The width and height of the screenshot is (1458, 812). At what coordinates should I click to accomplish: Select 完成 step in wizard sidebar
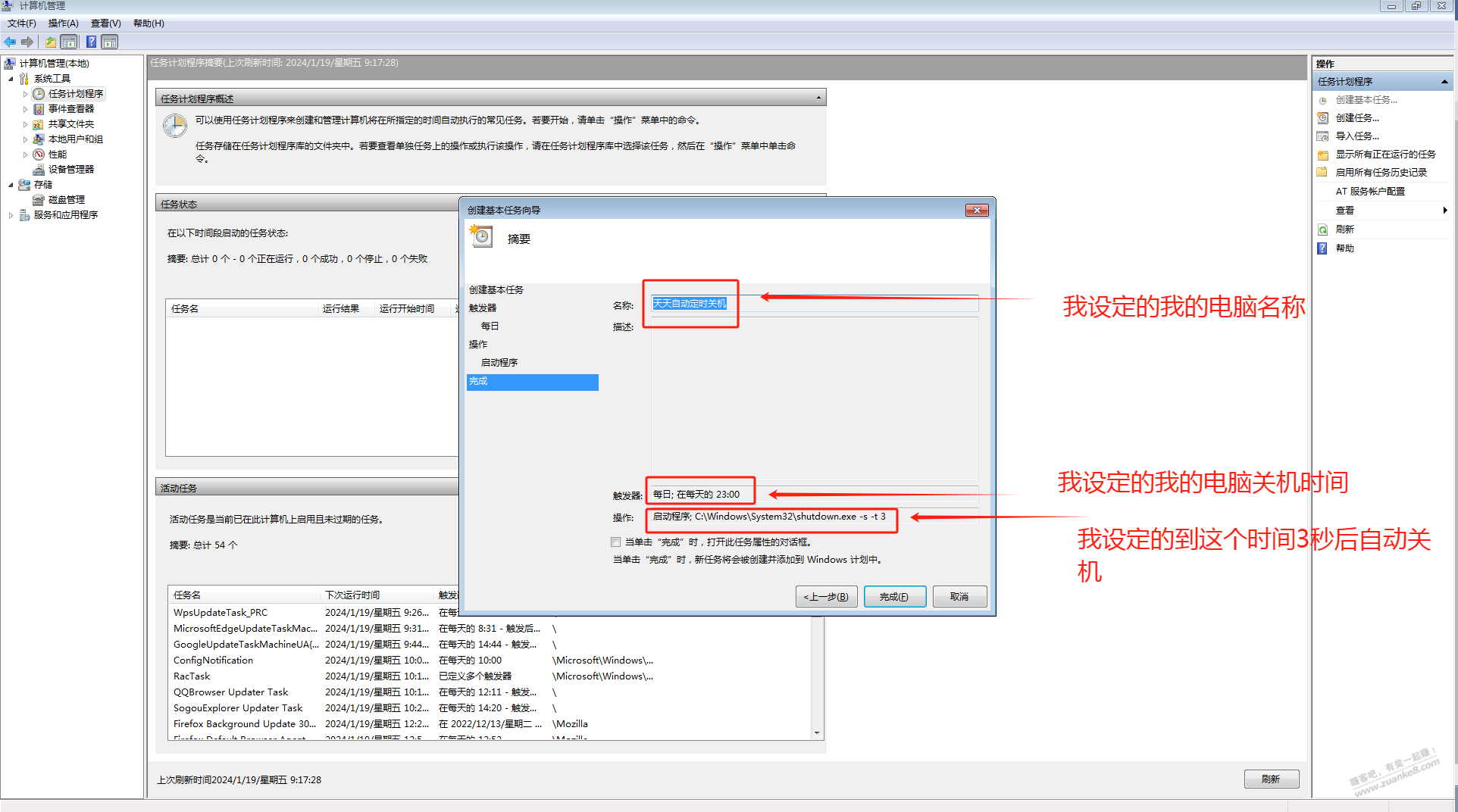pos(532,382)
